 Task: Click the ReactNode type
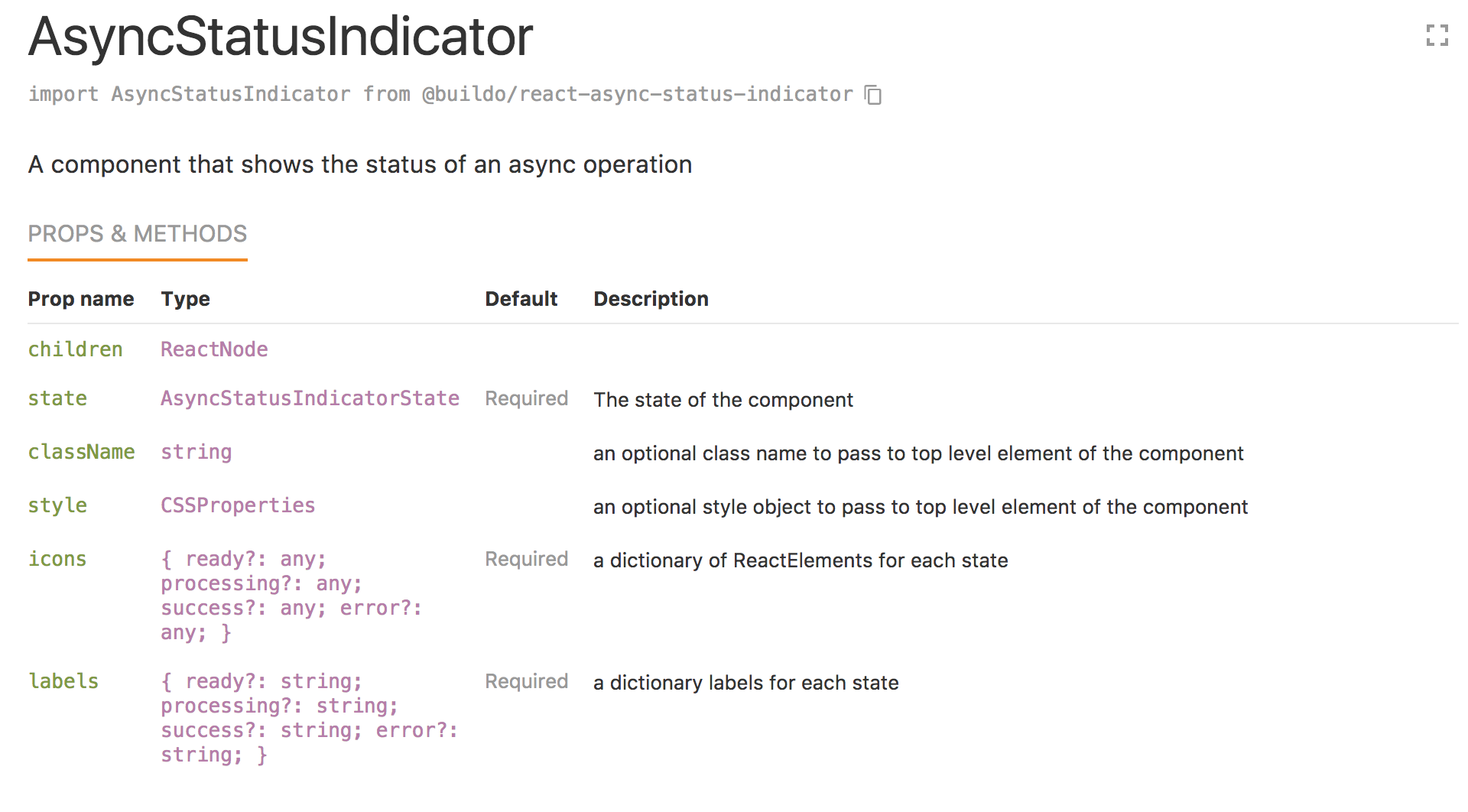pos(214,349)
